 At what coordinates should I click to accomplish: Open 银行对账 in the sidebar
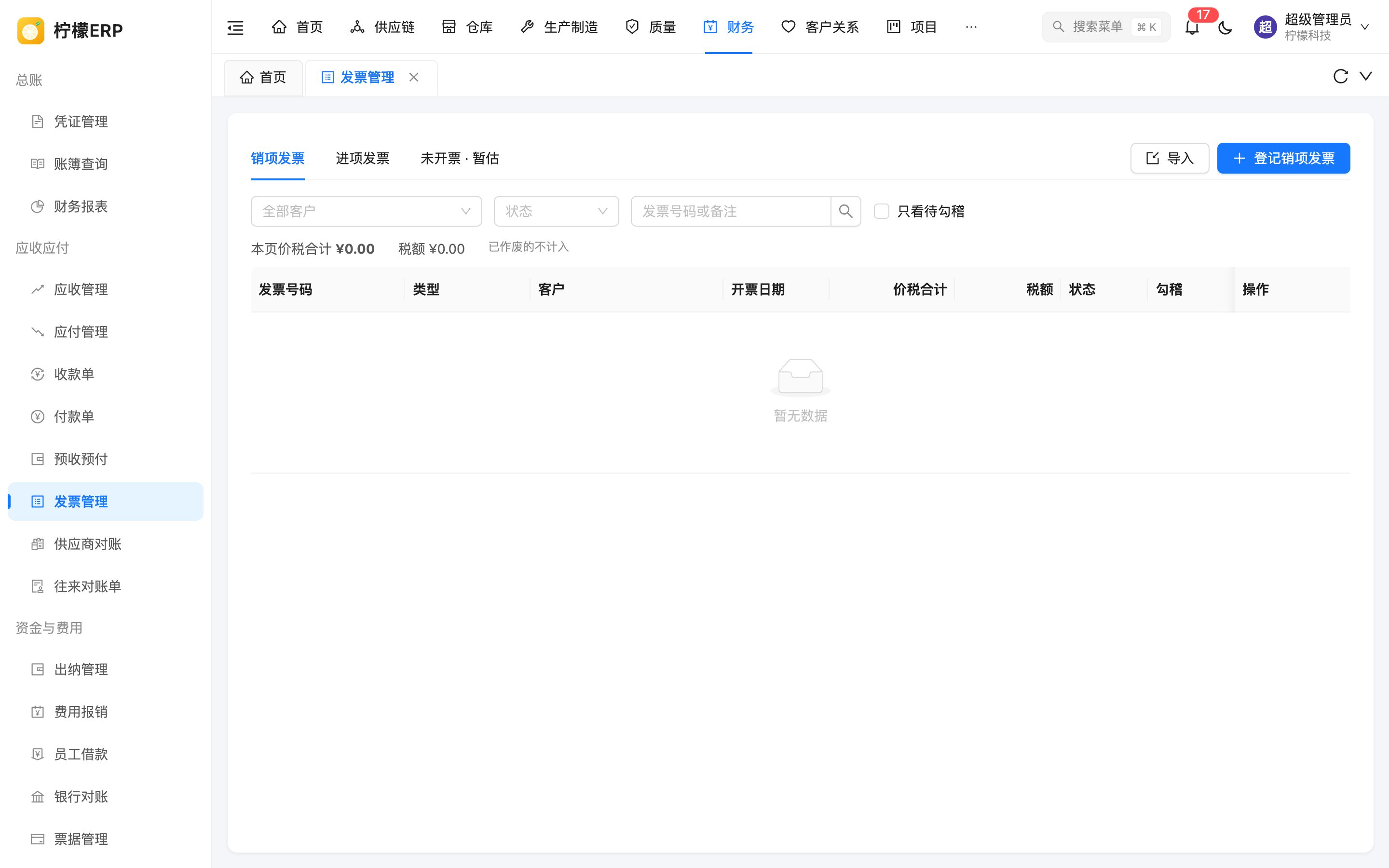tap(106, 797)
